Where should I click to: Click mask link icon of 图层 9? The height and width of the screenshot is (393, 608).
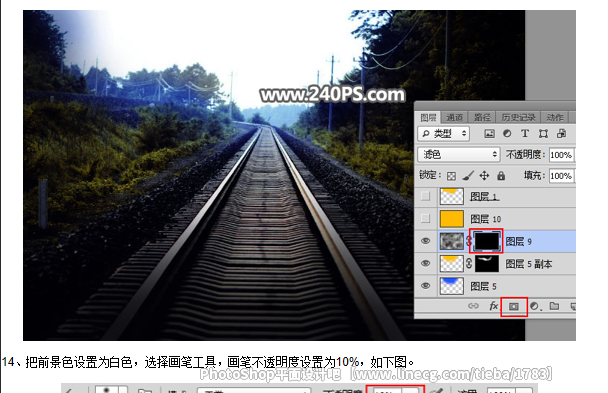tap(468, 241)
